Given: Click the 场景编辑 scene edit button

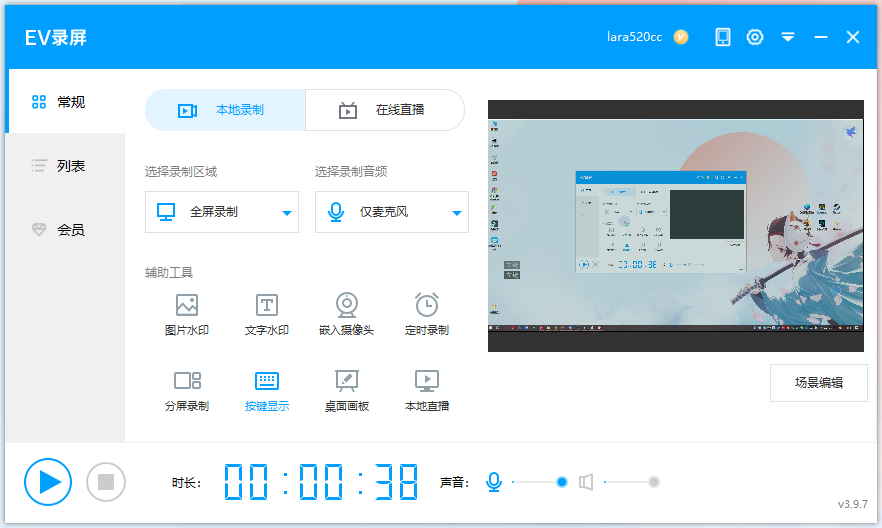Looking at the screenshot, I should [x=818, y=383].
